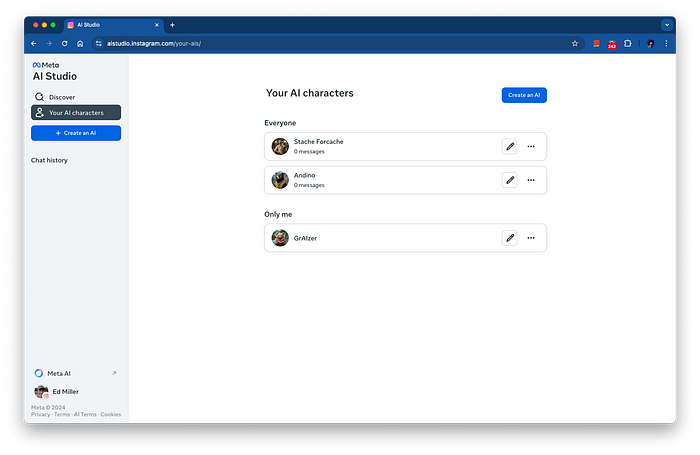
Task: Click Ed Miller's profile avatar
Action: pyautogui.click(x=42, y=392)
